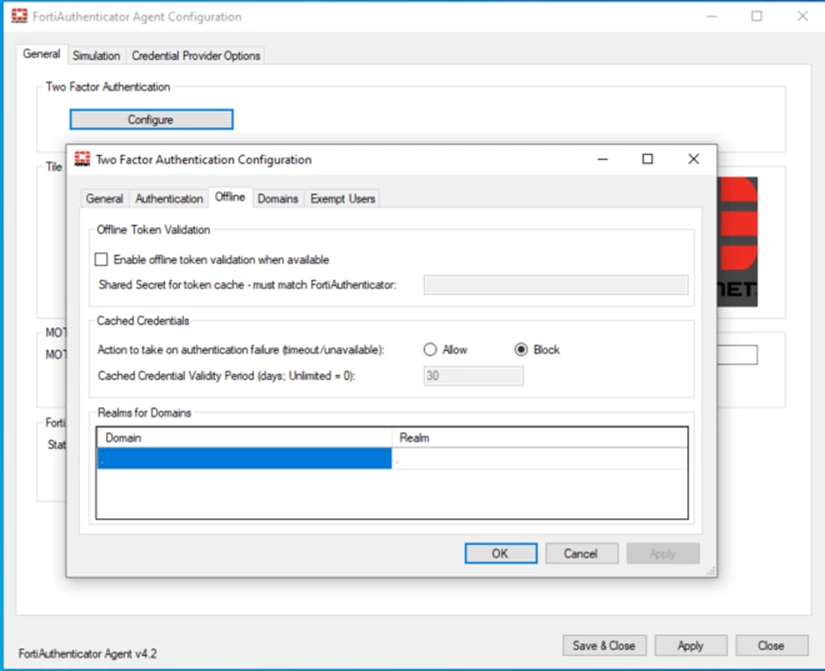Click the dialog's resize grip at the corner
Viewport: 825px width, 671px height.
[x=711, y=571]
